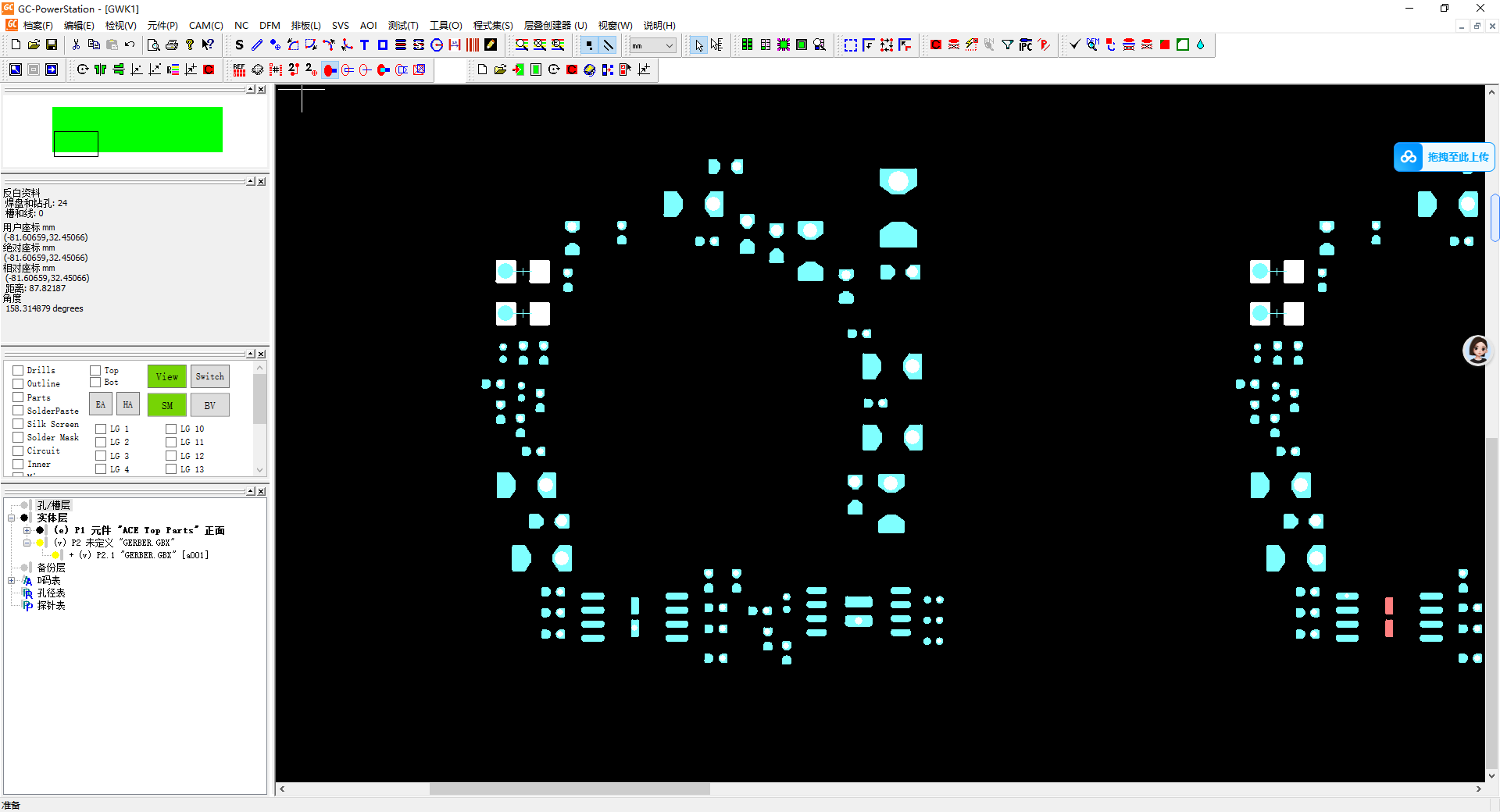
Task: Select the Text tool T icon
Action: pos(364,45)
